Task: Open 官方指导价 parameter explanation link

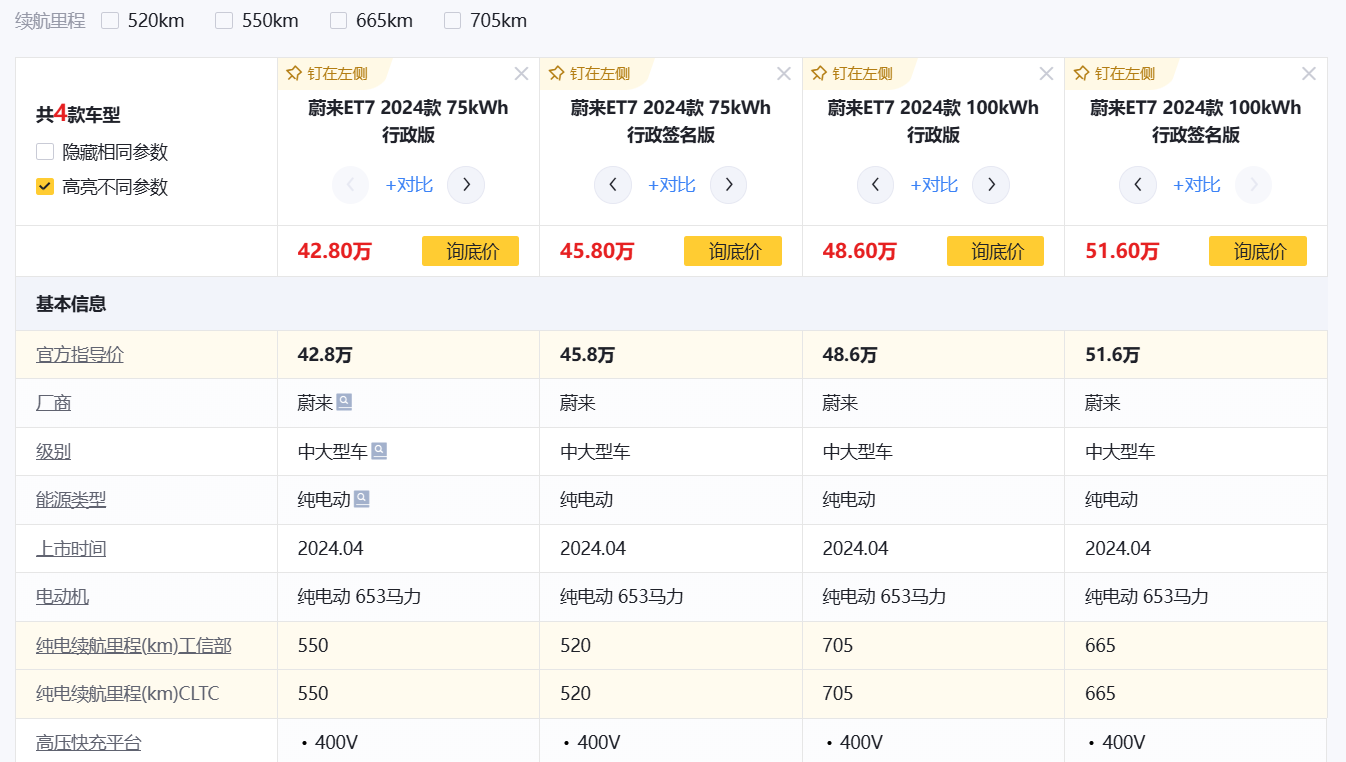Action: click(80, 355)
